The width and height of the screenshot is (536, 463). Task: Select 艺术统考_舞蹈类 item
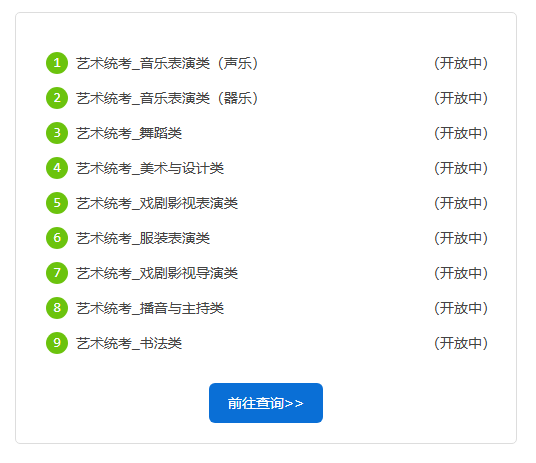point(129,133)
